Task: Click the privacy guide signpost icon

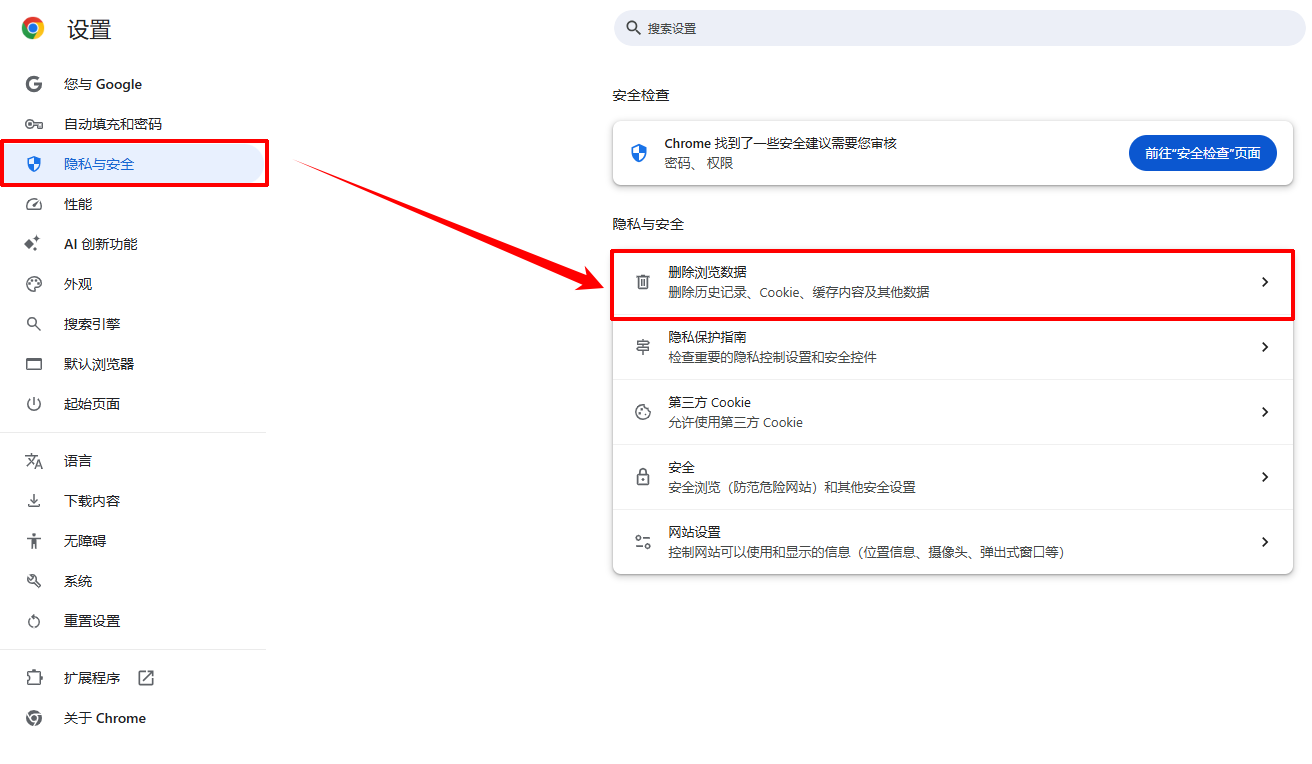Action: (x=643, y=347)
